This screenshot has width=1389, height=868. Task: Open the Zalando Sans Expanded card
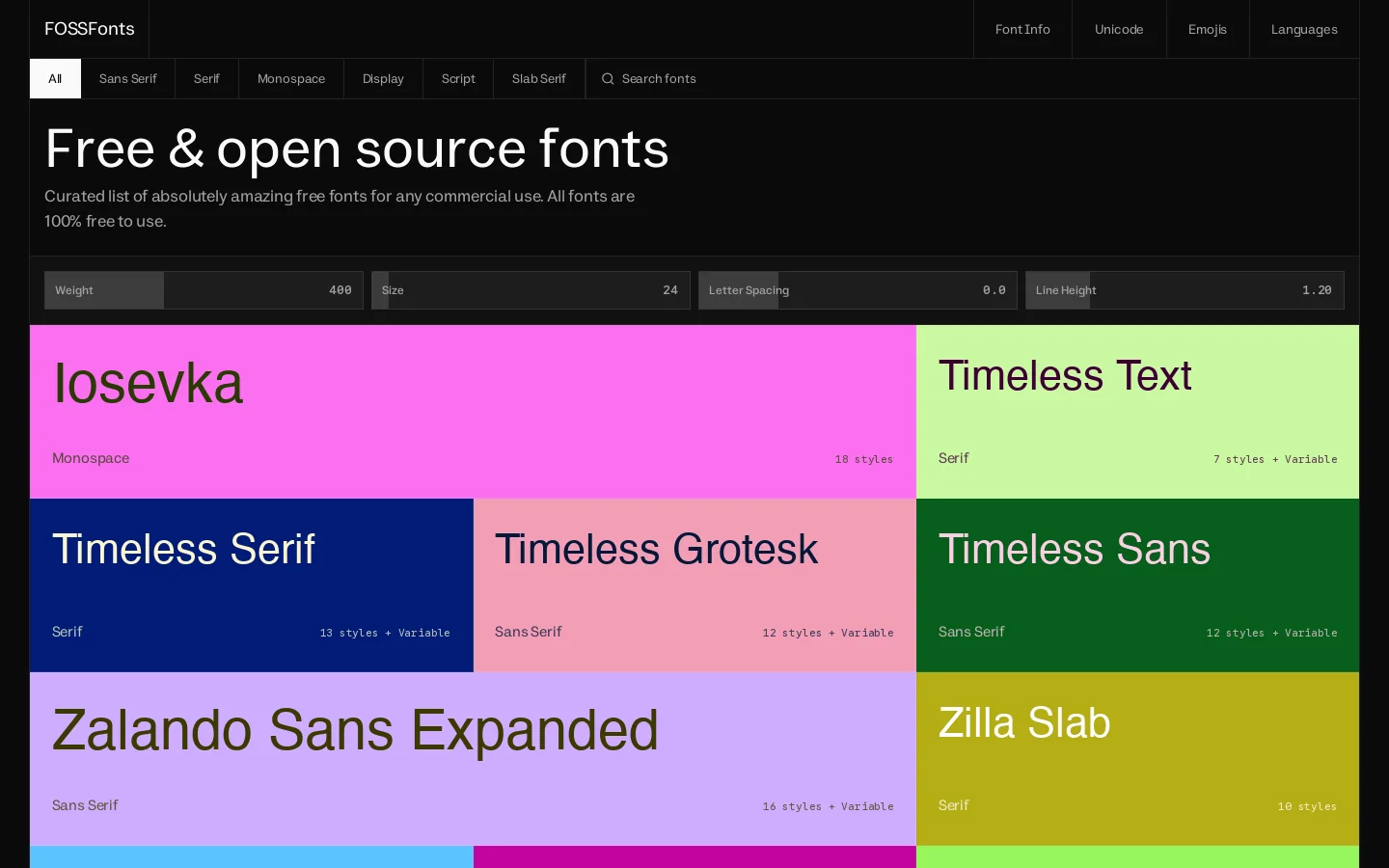(473, 759)
